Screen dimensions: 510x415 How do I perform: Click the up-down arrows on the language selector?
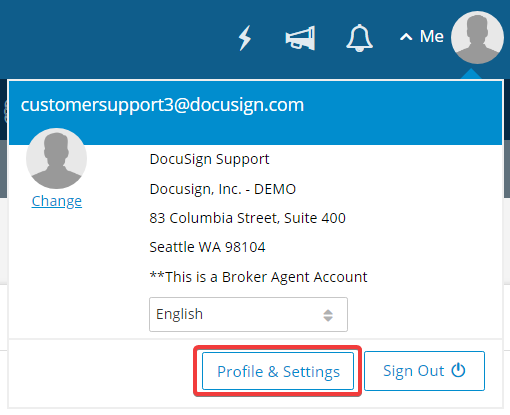pos(328,315)
